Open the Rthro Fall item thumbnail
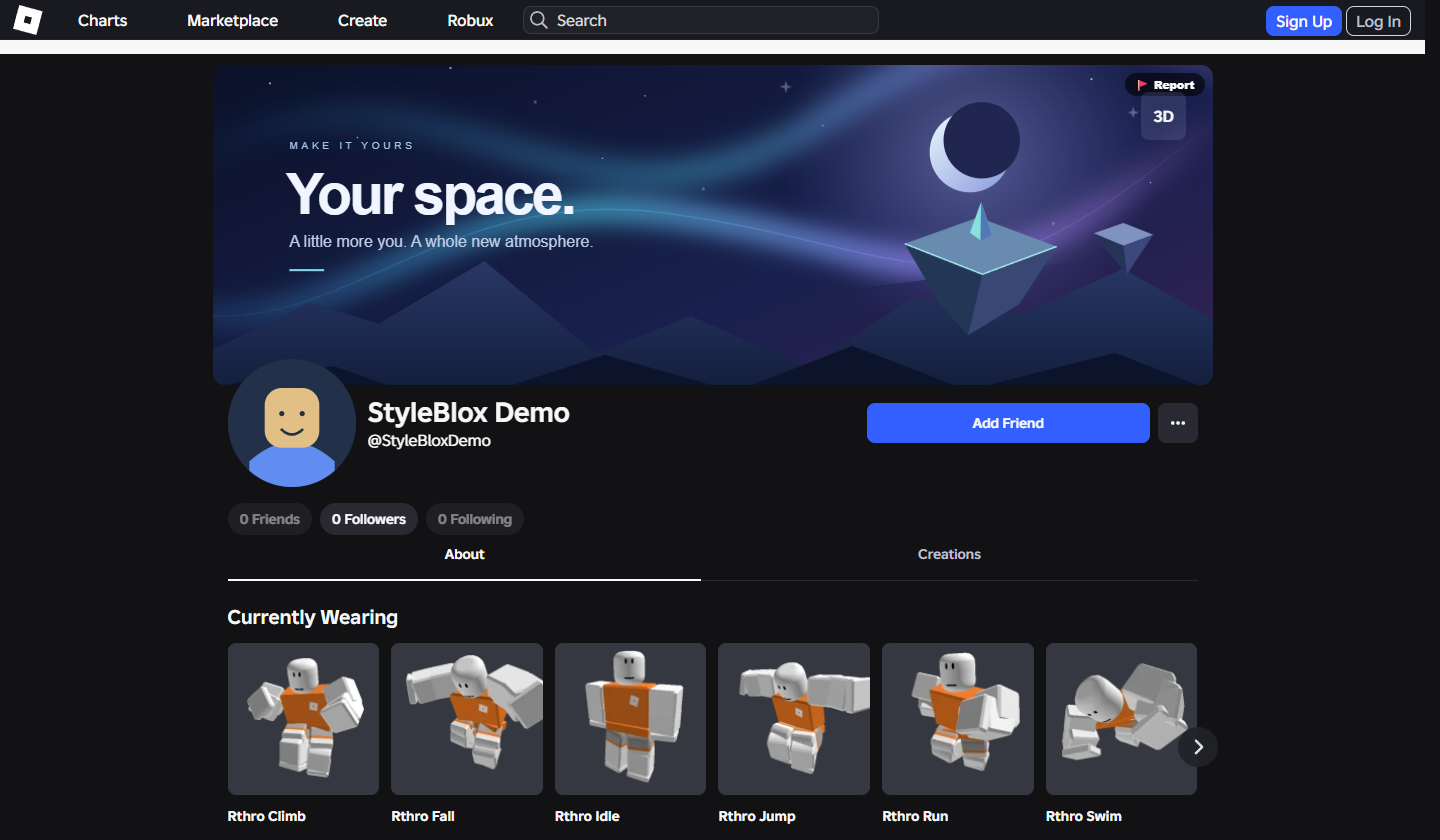This screenshot has width=1440, height=840. point(467,719)
